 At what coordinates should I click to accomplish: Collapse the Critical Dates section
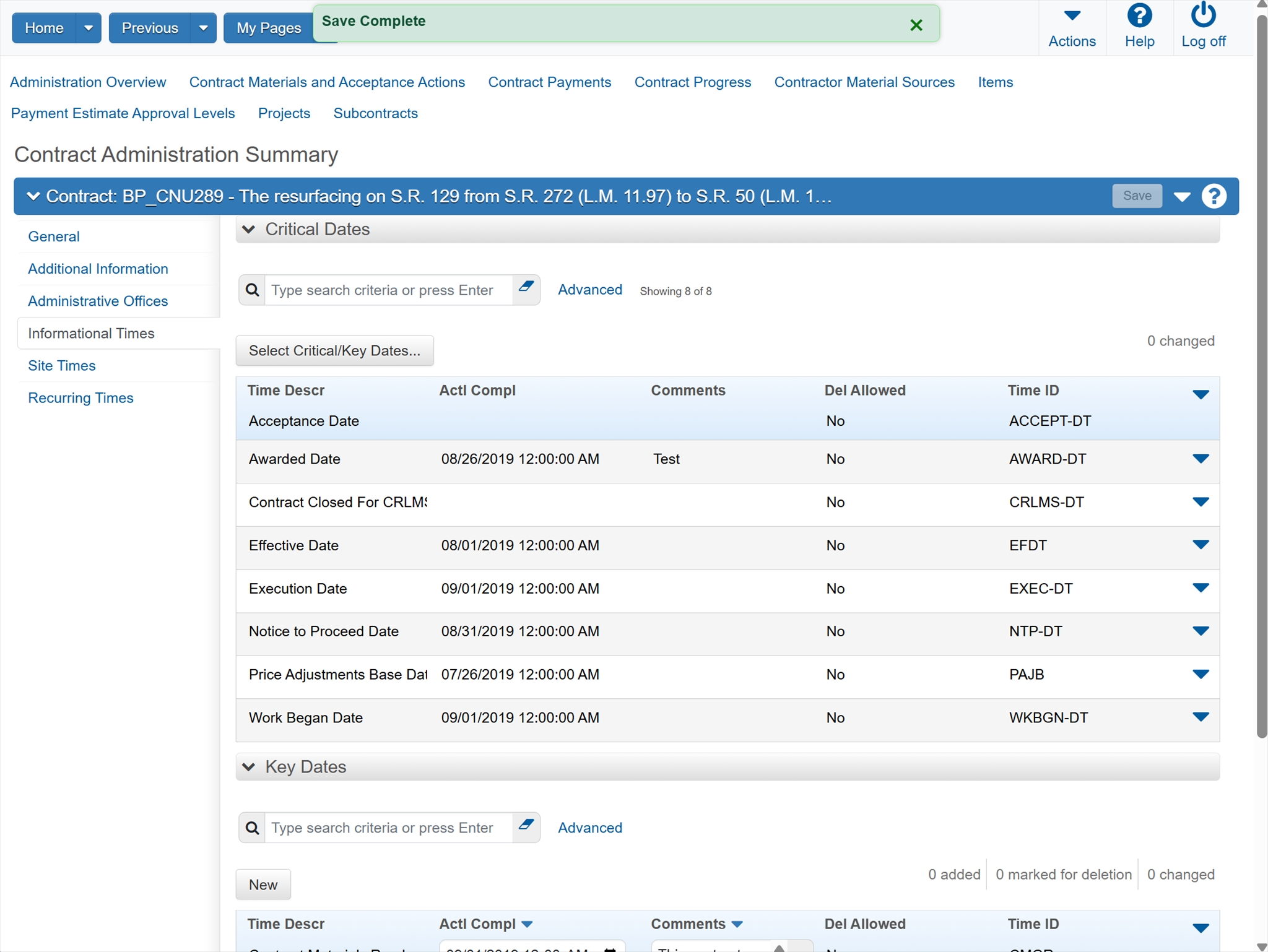pyautogui.click(x=249, y=230)
